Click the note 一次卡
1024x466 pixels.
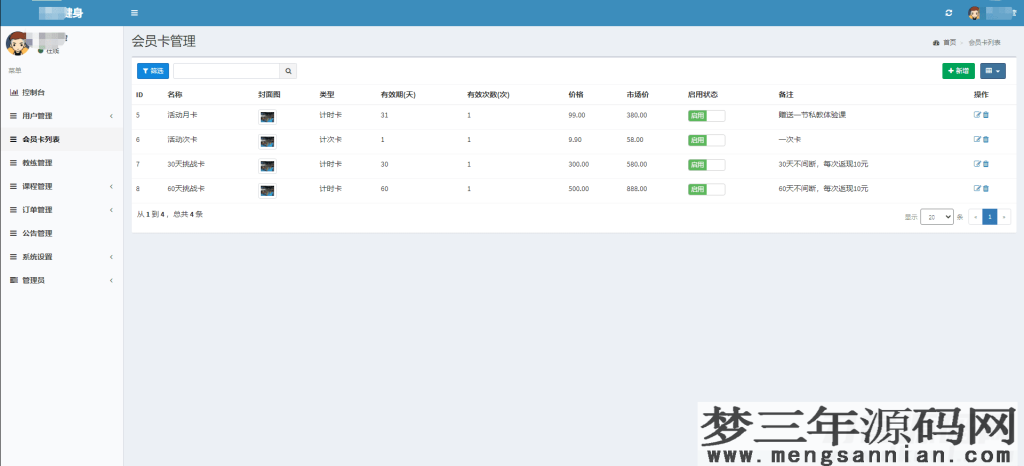pyautogui.click(x=790, y=140)
